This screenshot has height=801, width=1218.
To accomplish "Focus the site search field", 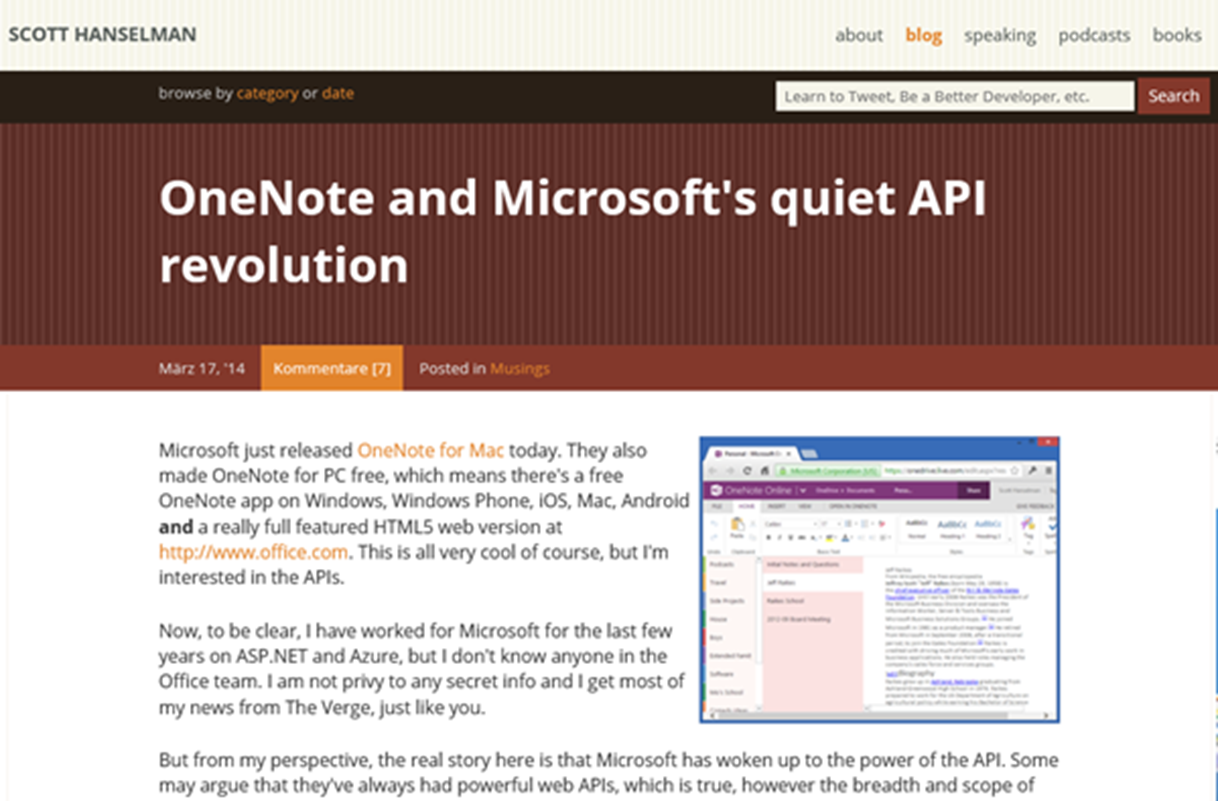I will tap(955, 96).
